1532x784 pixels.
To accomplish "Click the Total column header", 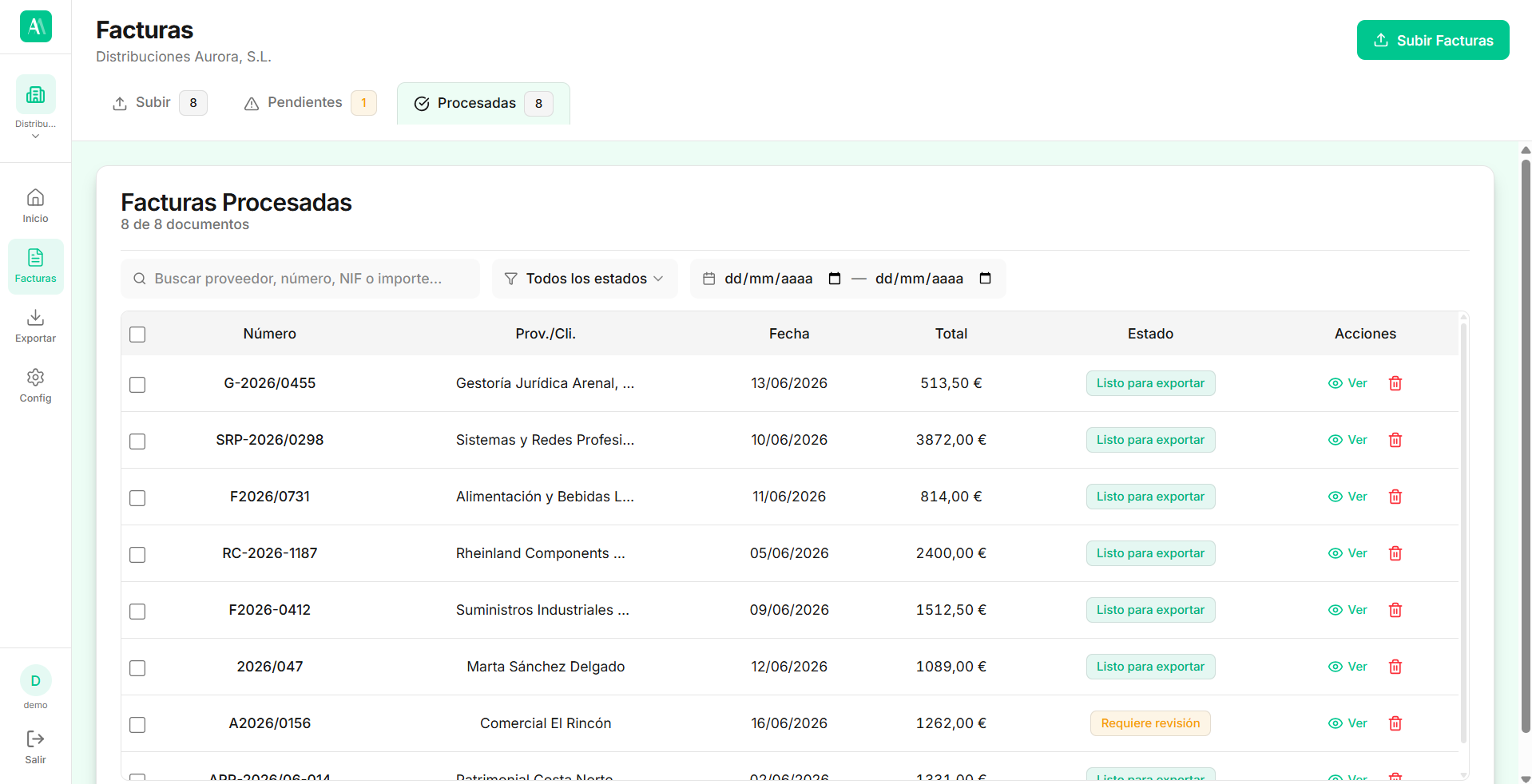I will 951,334.
